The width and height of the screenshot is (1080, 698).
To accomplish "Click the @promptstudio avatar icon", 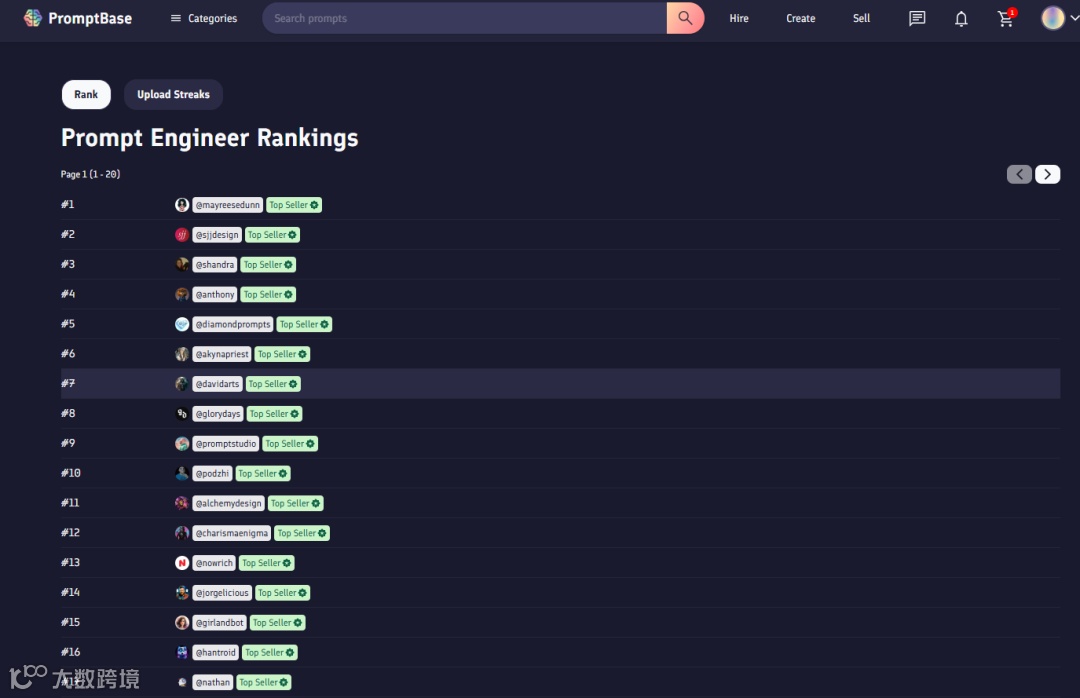I will point(182,444).
